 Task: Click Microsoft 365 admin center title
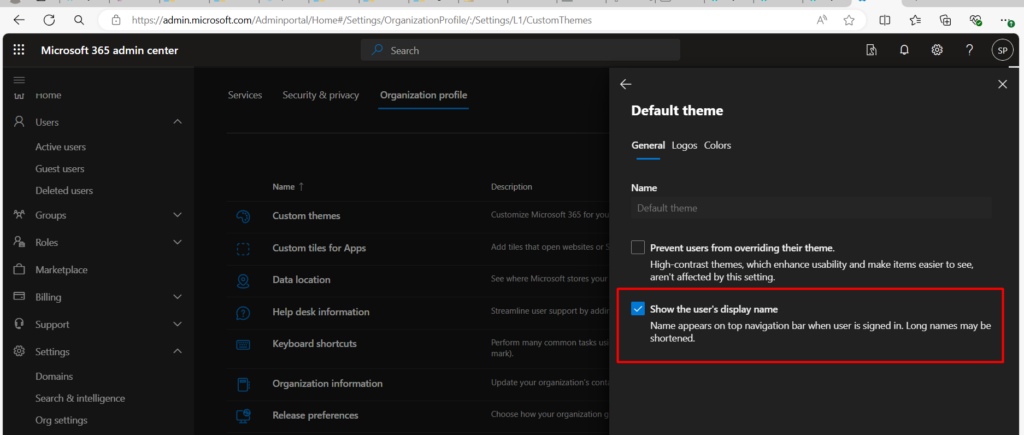point(109,50)
